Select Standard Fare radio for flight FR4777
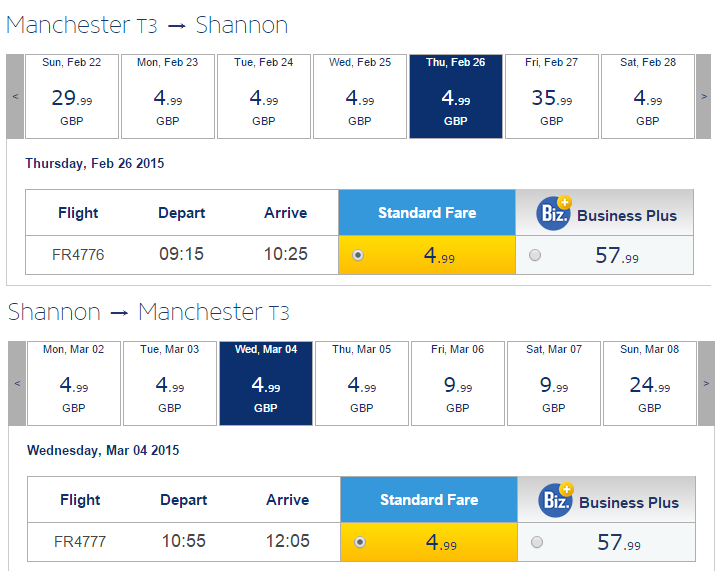This screenshot has width=718, height=582. [x=360, y=542]
